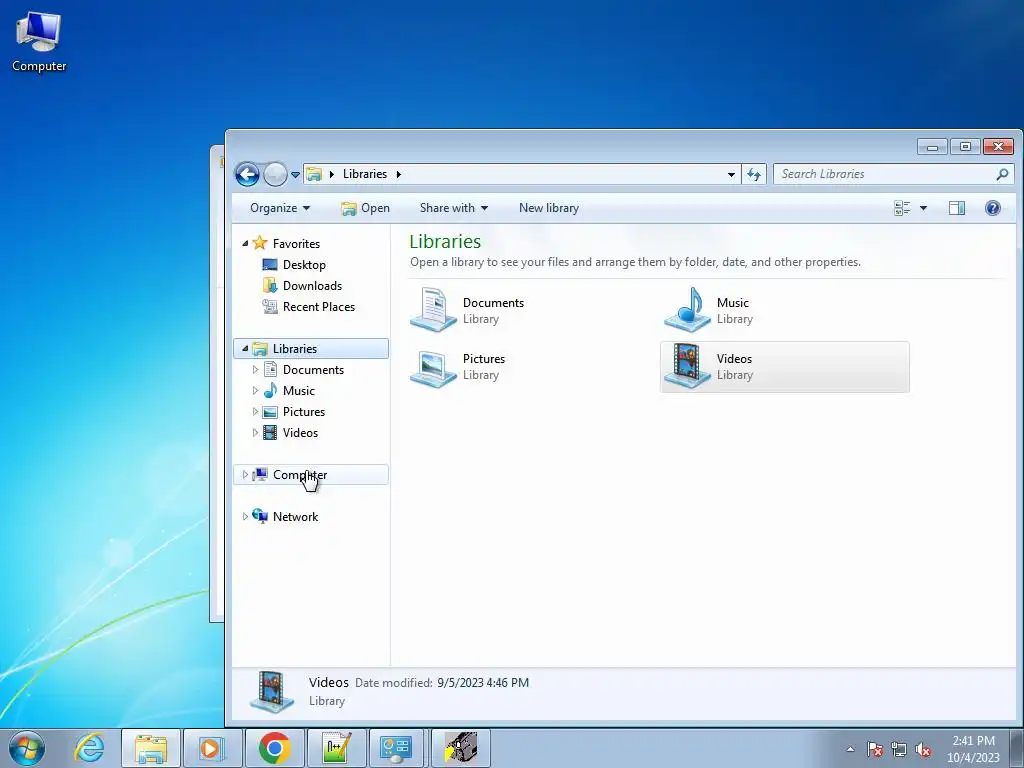
Task: Launch Google Chrome from taskbar
Action: tap(274, 748)
